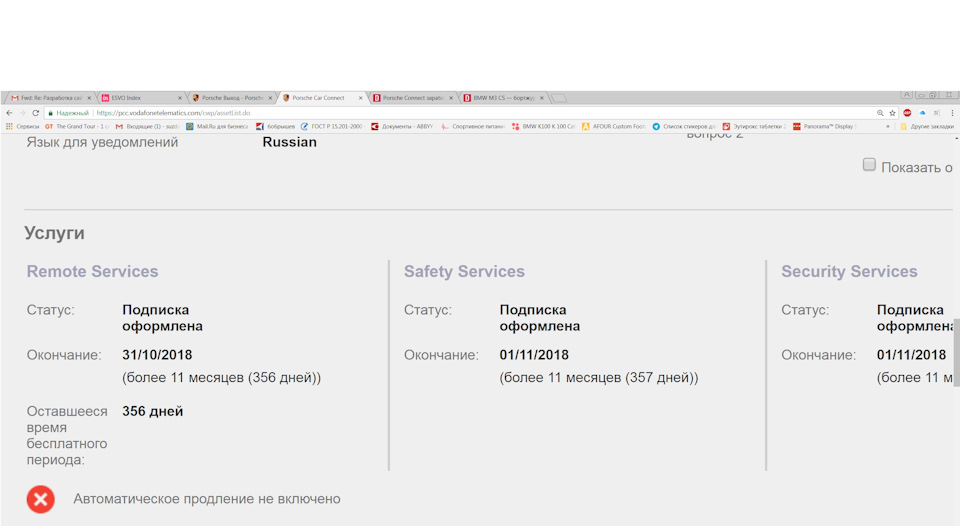Open the Другие закладки bookmarks folder
Viewport: 960px width, 526px height.
(926, 127)
